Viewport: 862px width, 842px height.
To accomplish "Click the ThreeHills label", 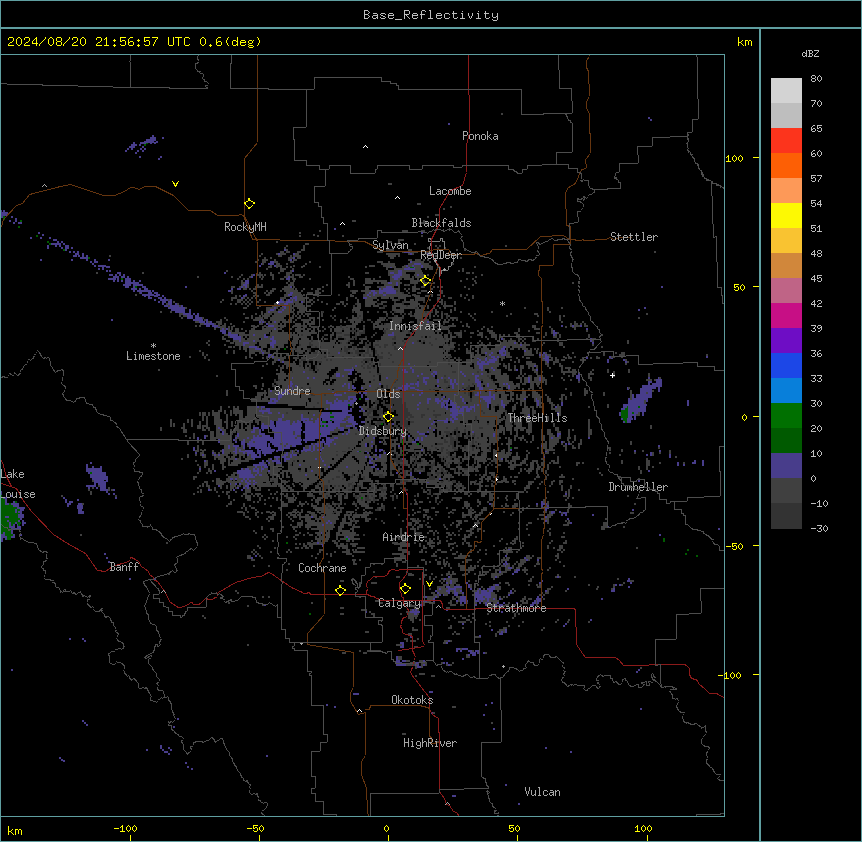I will coord(537,418).
